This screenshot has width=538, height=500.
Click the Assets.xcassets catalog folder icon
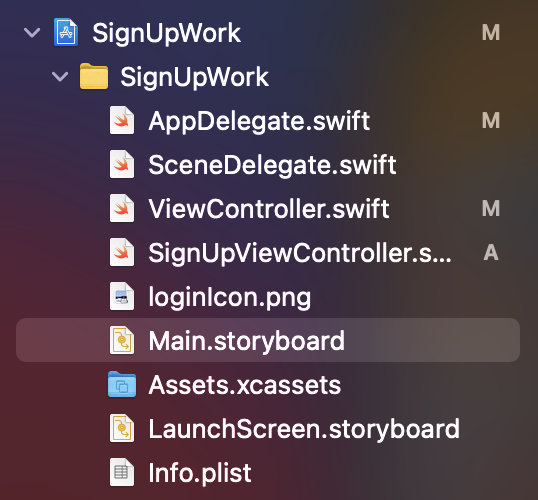click(x=122, y=384)
